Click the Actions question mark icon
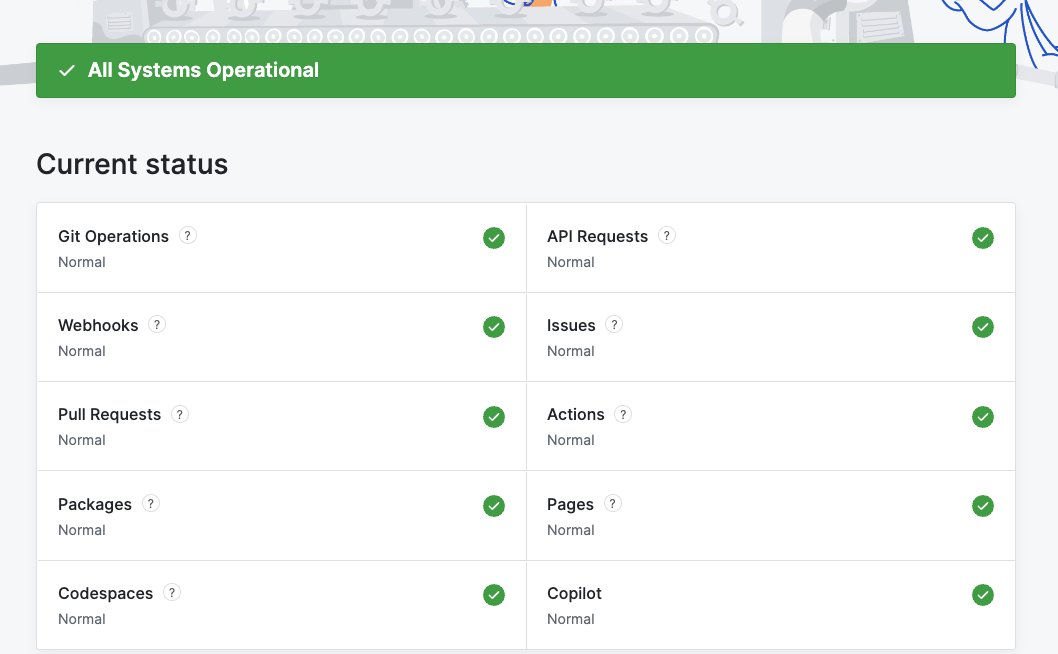The height and width of the screenshot is (654, 1058). [623, 414]
